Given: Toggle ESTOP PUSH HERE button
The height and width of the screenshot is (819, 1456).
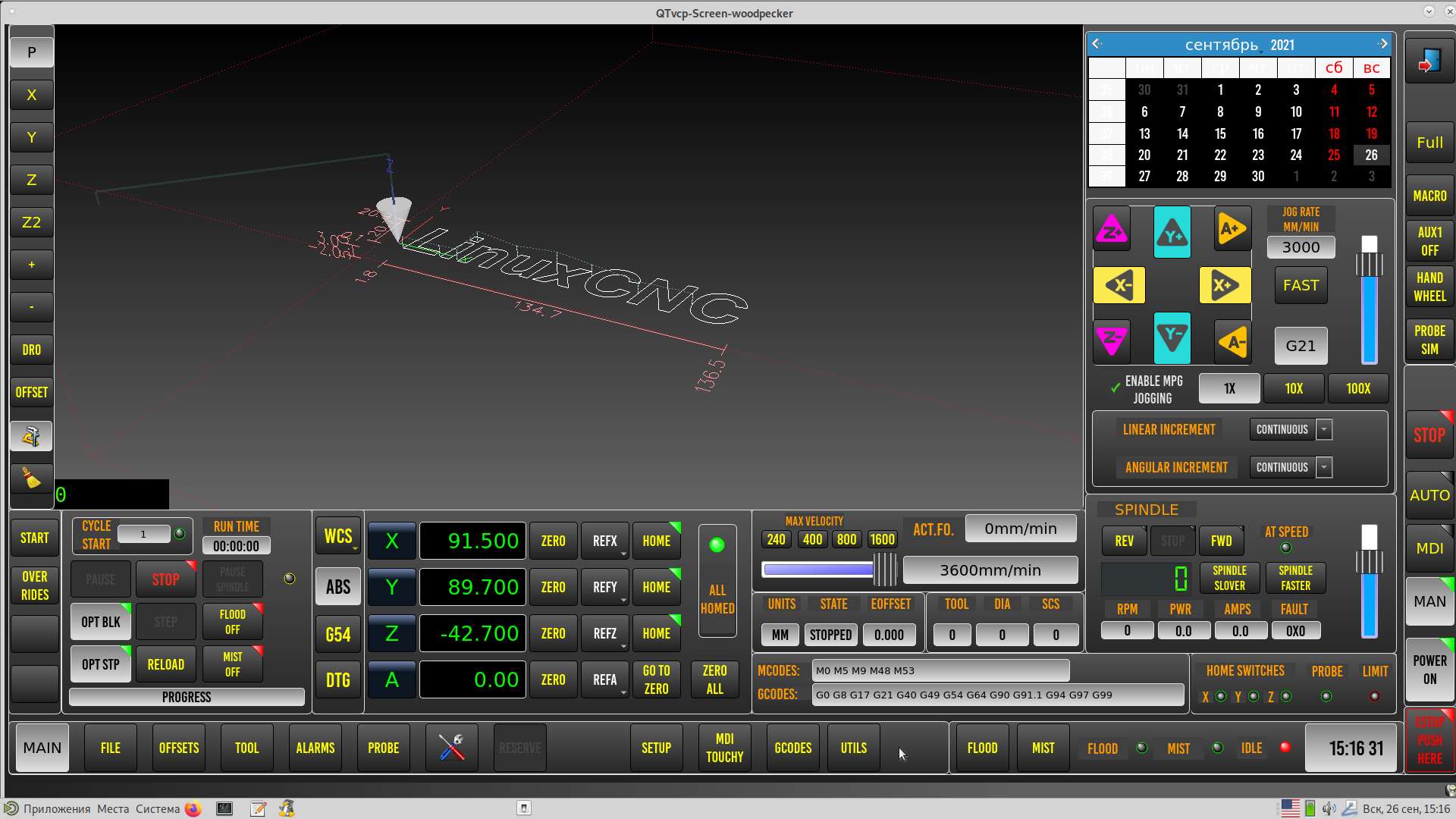Looking at the screenshot, I should tap(1429, 740).
